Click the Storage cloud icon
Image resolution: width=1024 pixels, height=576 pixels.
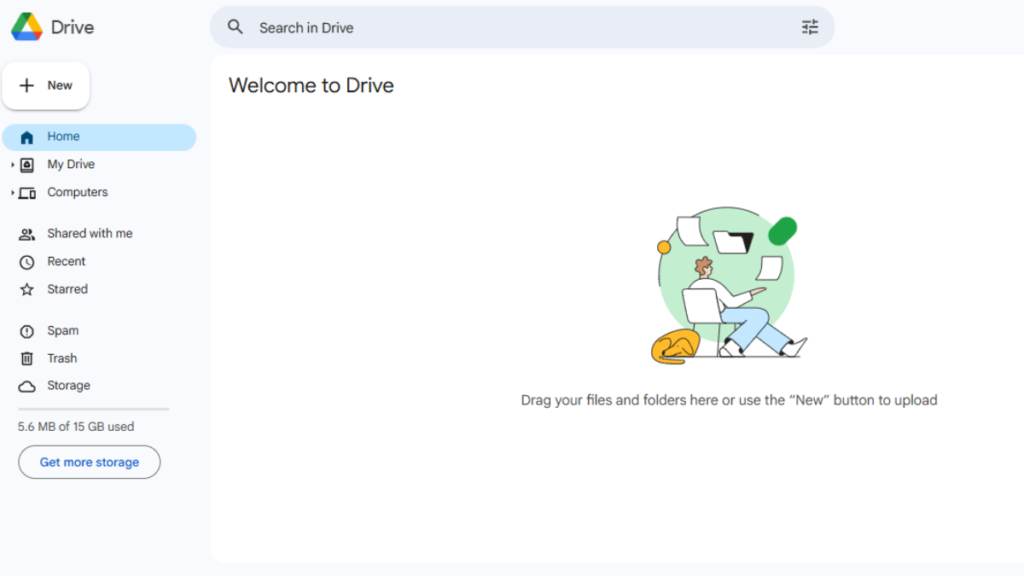pos(28,385)
